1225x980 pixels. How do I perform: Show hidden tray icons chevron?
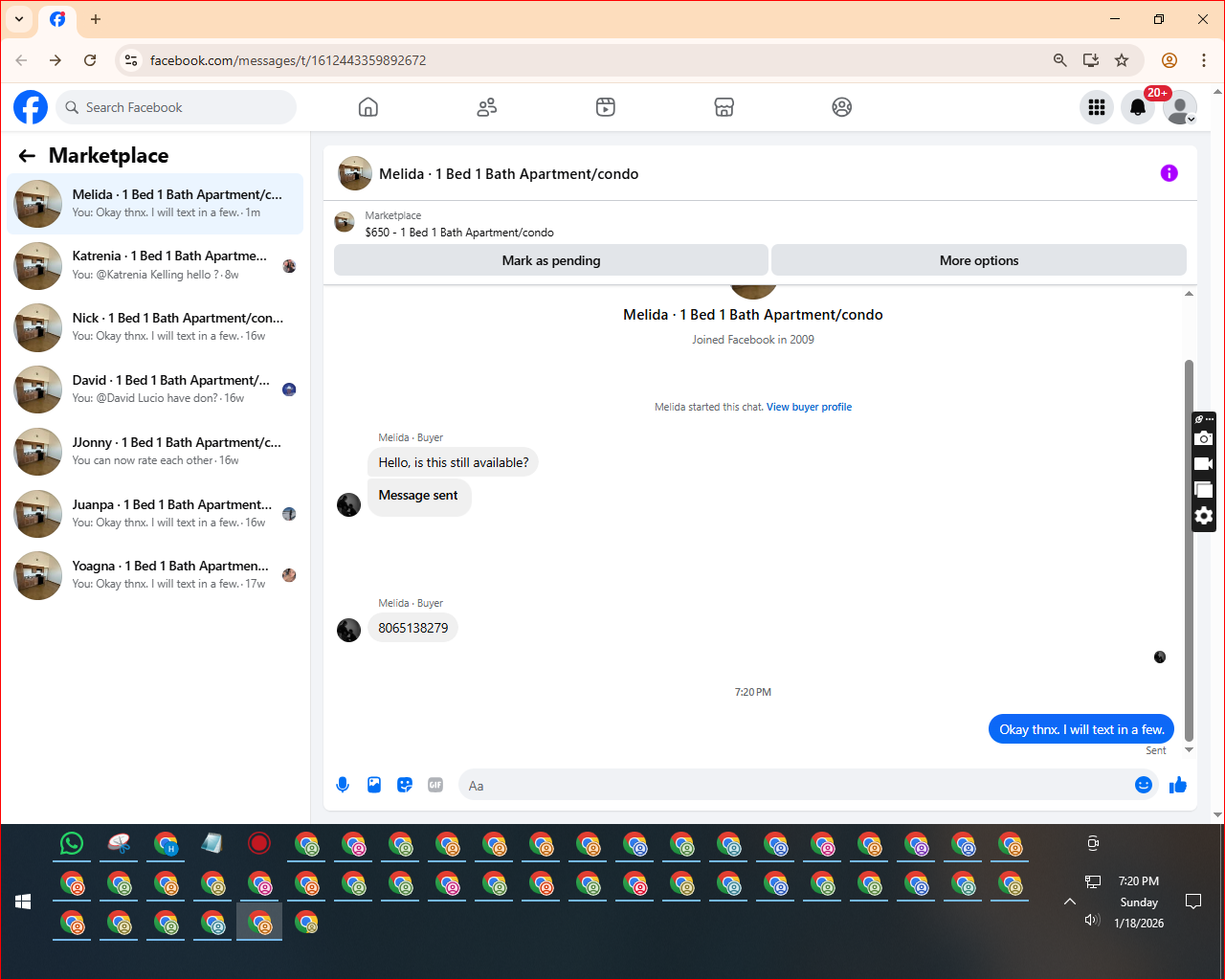[x=1070, y=902]
